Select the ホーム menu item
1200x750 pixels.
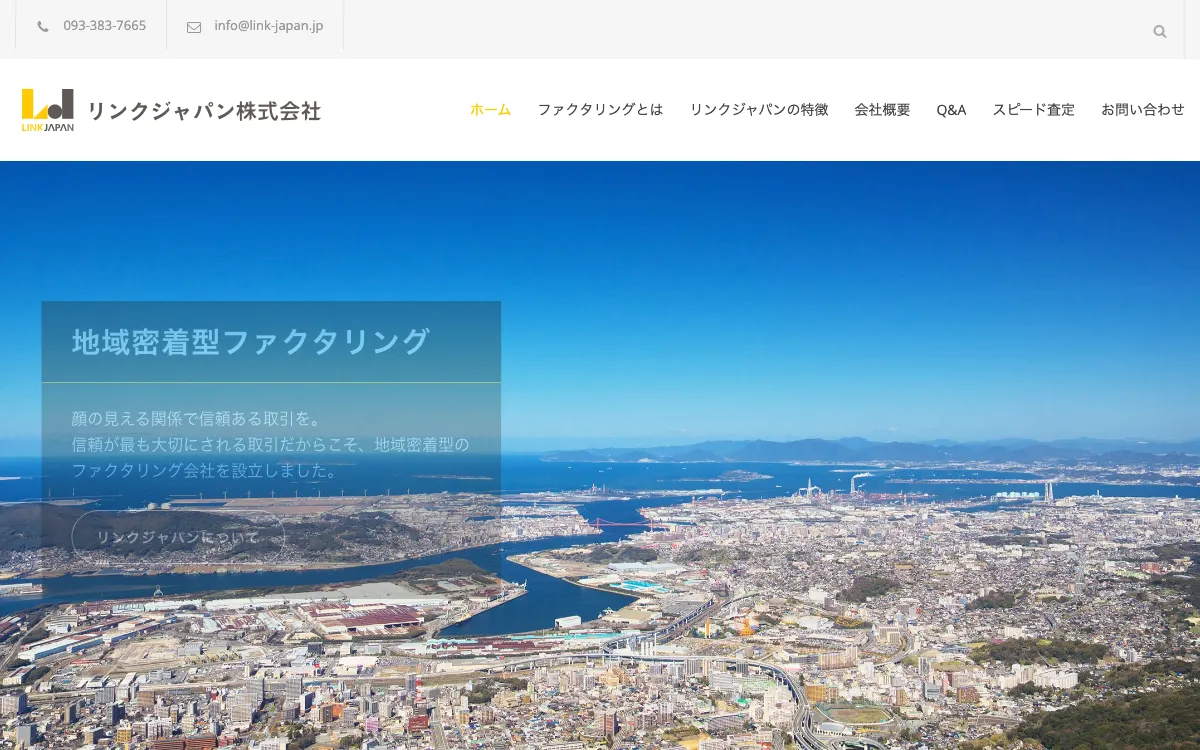point(490,110)
